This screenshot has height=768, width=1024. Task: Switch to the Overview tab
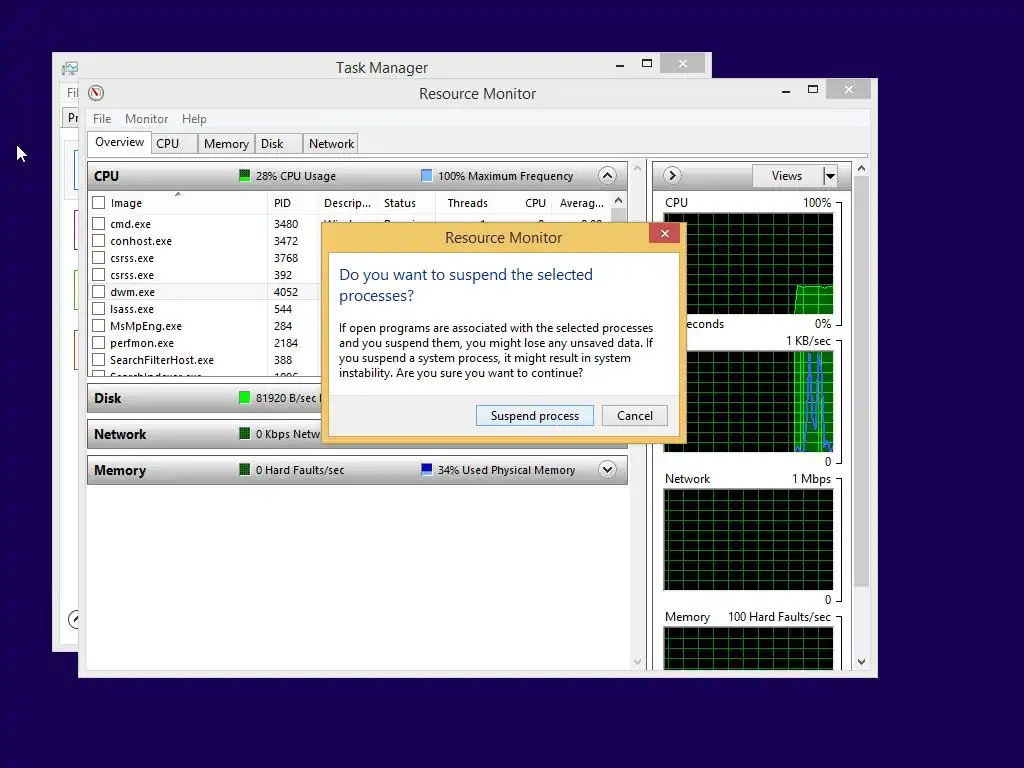119,142
